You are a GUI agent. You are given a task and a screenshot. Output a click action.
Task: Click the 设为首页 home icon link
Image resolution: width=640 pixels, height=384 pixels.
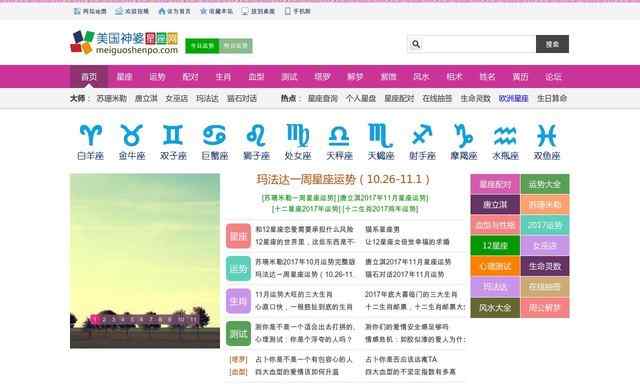coord(174,11)
